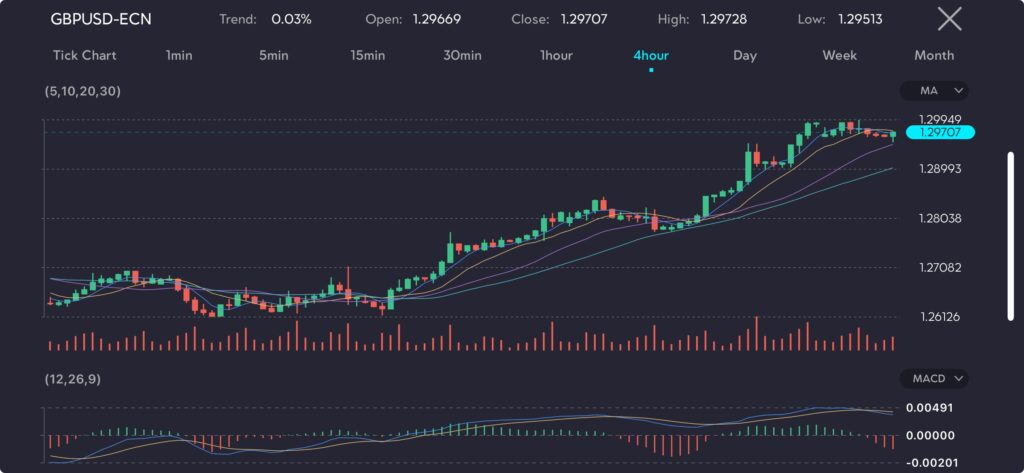Switch chart to 15min interval

(x=367, y=55)
